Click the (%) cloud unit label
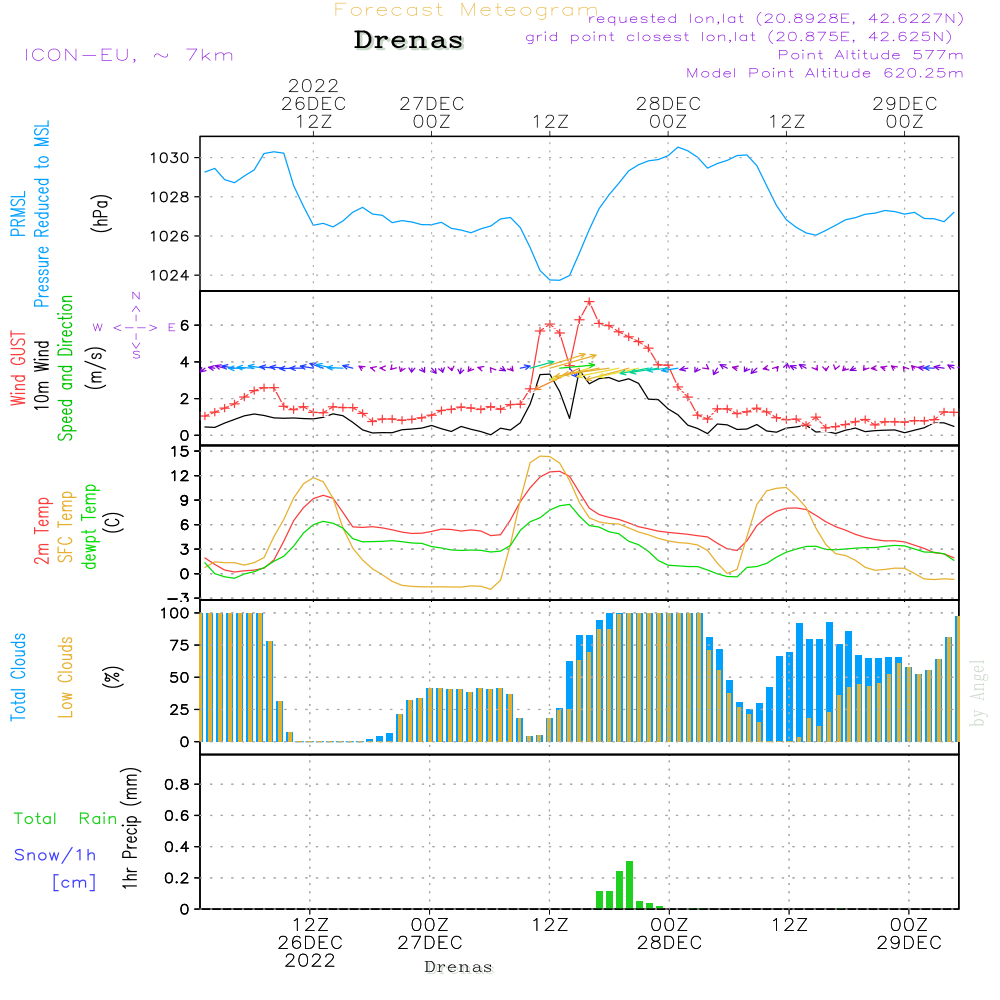 pyautogui.click(x=113, y=677)
